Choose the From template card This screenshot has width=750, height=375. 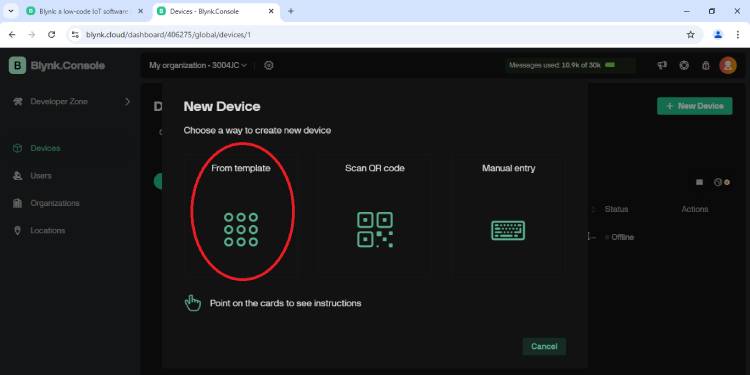pyautogui.click(x=241, y=214)
